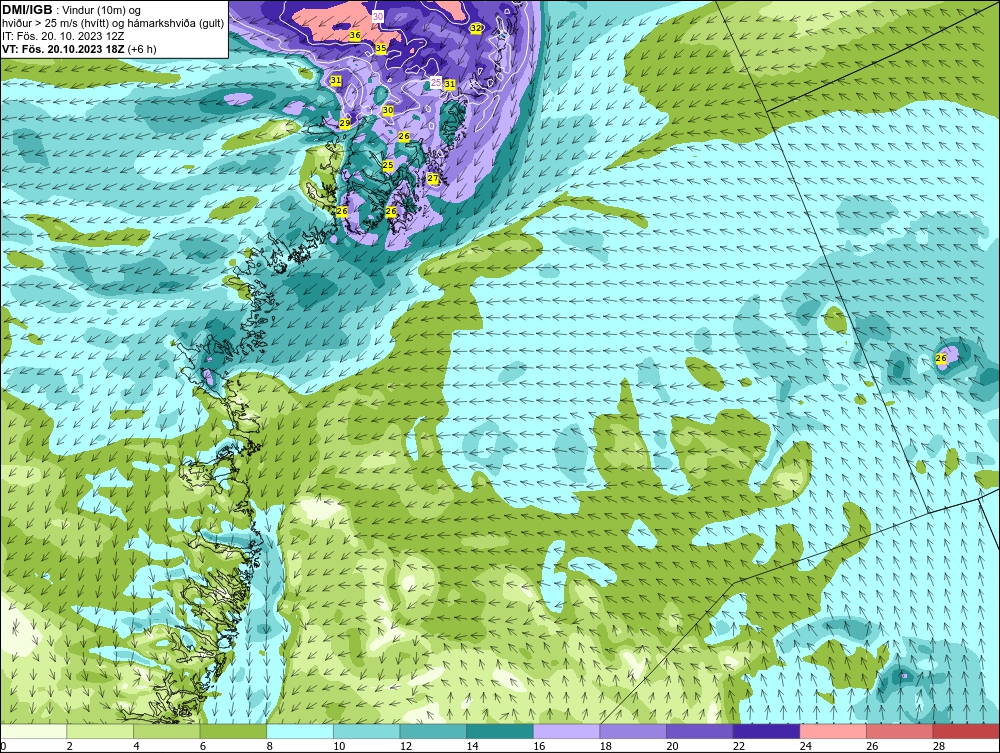Click the yellow gust label 25
Screen dimensions: 1000x753
[x=388, y=165]
